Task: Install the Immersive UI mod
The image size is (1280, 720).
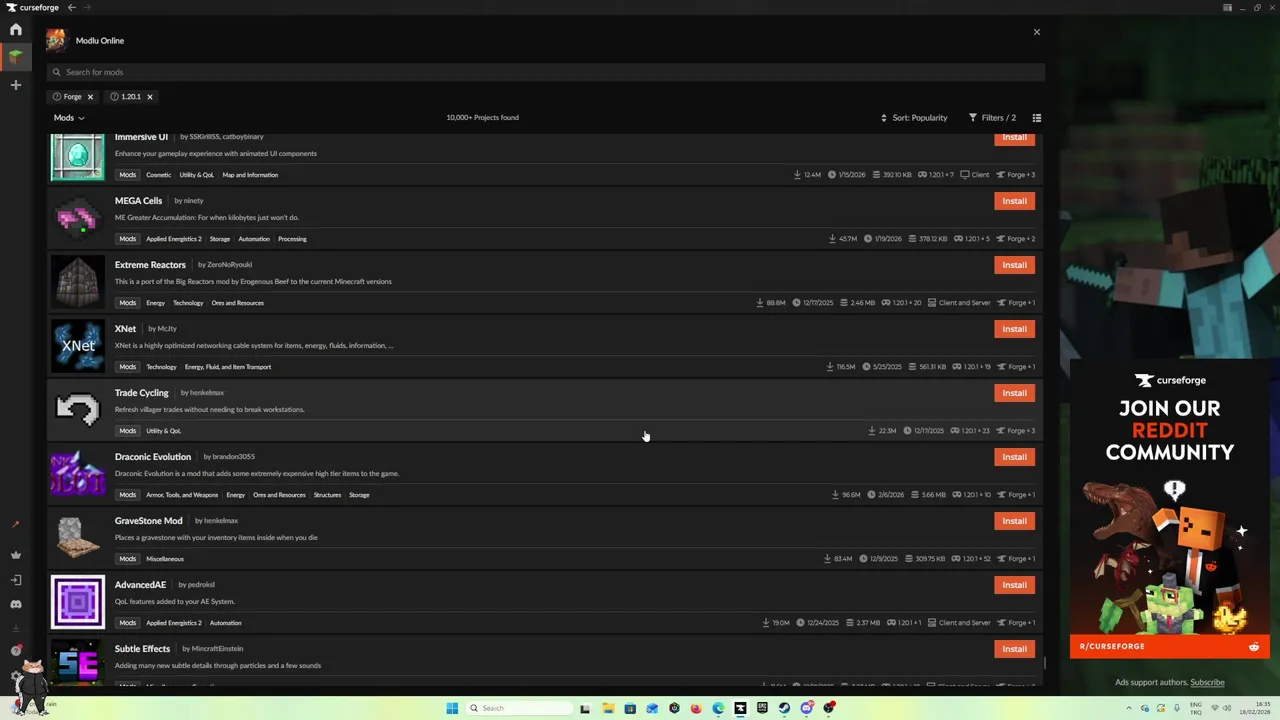Action: 1014,138
